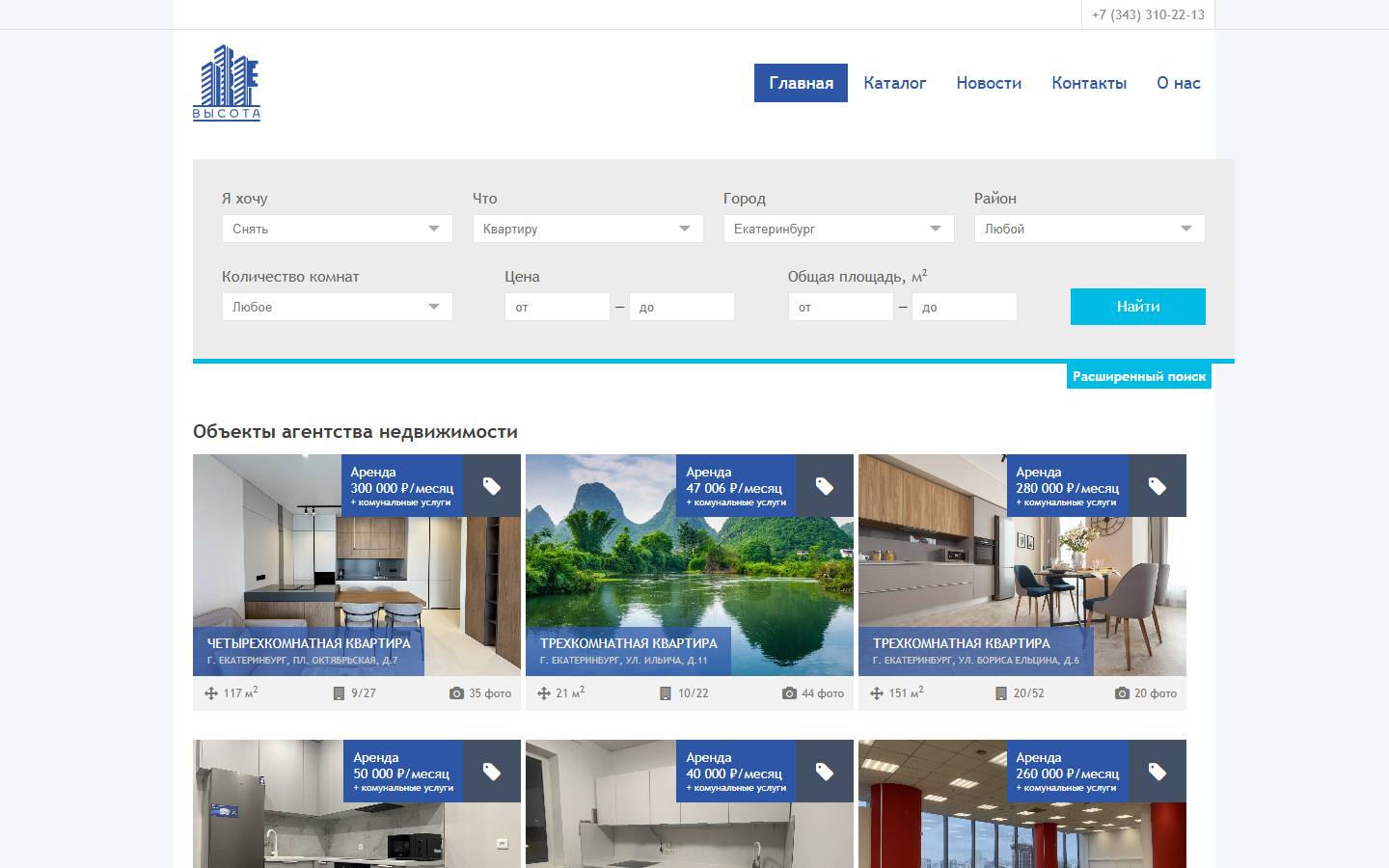Focus the Цена 'от' input field
Image resolution: width=1389 pixels, height=868 pixels.
558,307
